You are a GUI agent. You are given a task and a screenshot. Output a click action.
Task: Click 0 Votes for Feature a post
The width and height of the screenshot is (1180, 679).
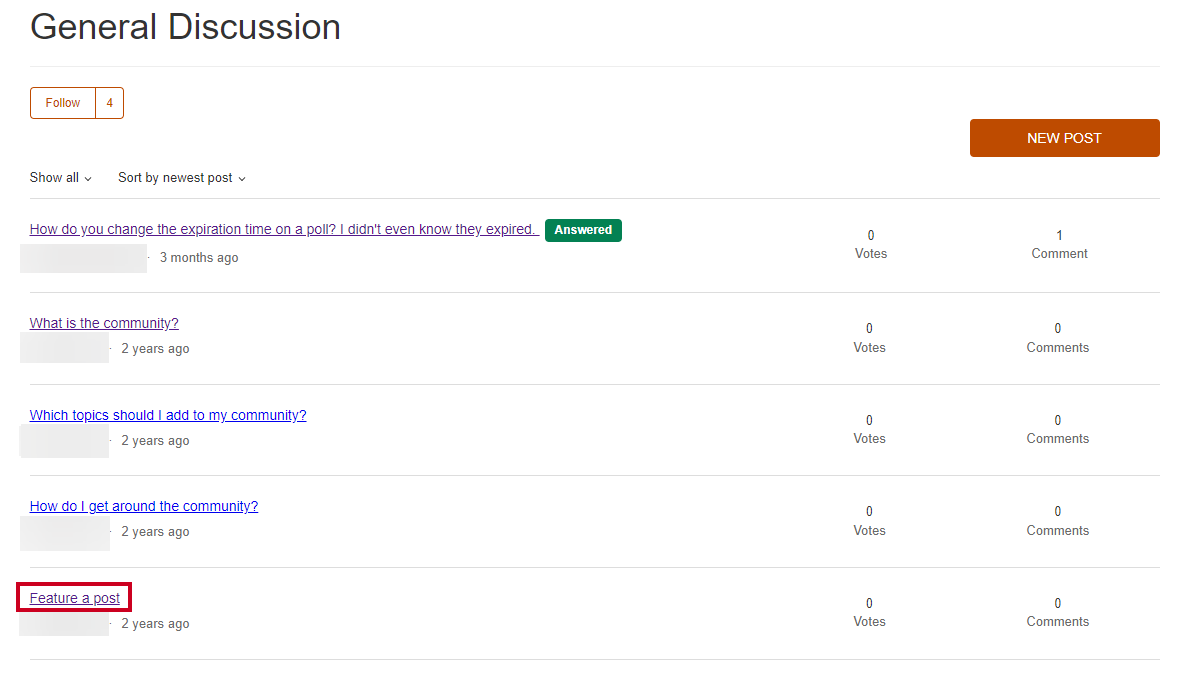869,612
